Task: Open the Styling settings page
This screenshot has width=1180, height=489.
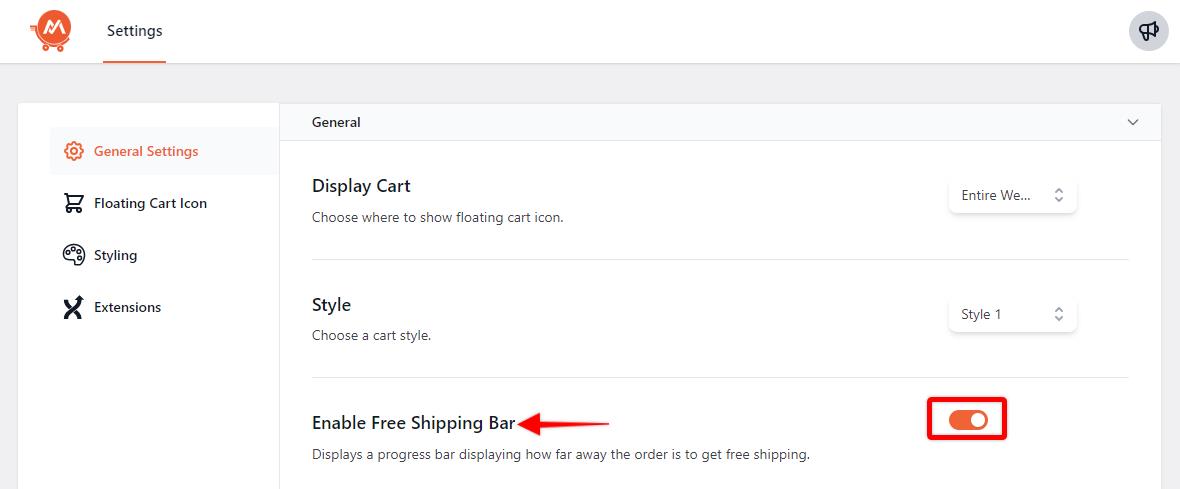Action: pyautogui.click(x=115, y=255)
